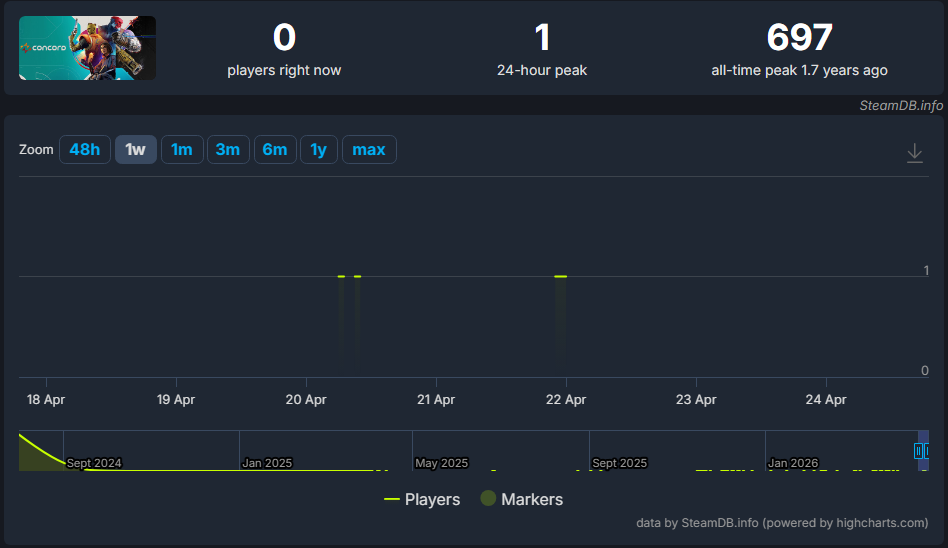This screenshot has width=948, height=548.
Task: Click the data by SteamDB.info highcharts credit
Action: [782, 523]
